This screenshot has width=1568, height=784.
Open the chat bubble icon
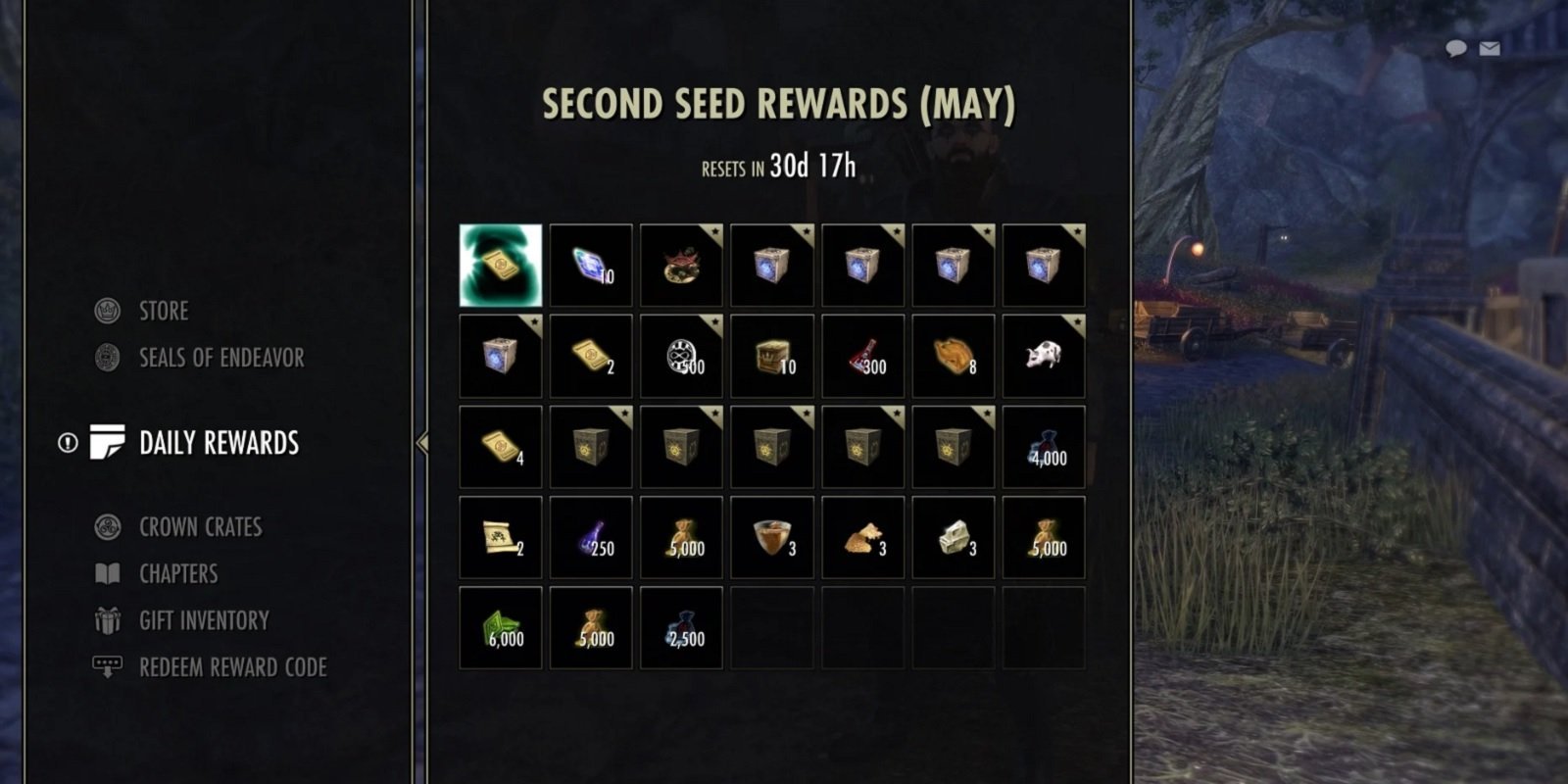click(1456, 48)
